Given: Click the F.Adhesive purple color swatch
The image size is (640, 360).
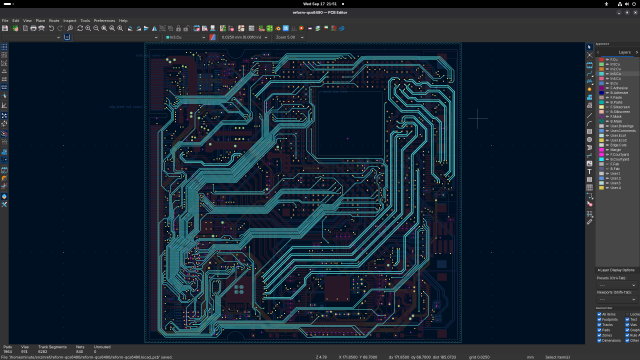Looking at the screenshot, I should click(x=601, y=88).
